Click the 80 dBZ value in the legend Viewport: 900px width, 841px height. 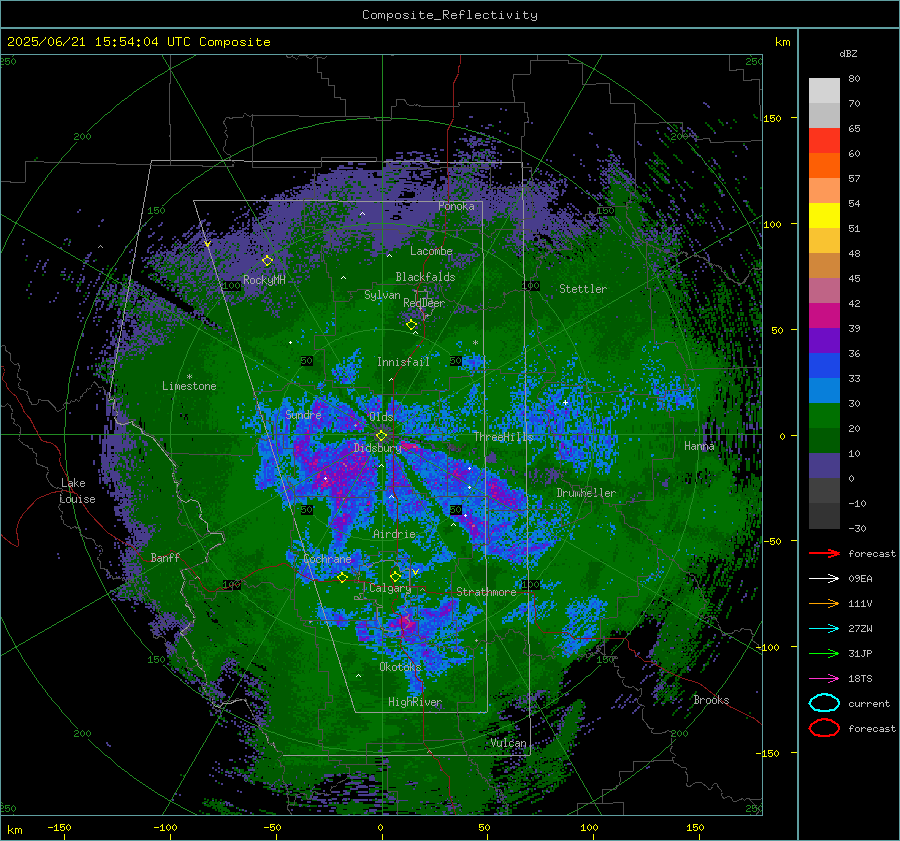pyautogui.click(x=854, y=78)
